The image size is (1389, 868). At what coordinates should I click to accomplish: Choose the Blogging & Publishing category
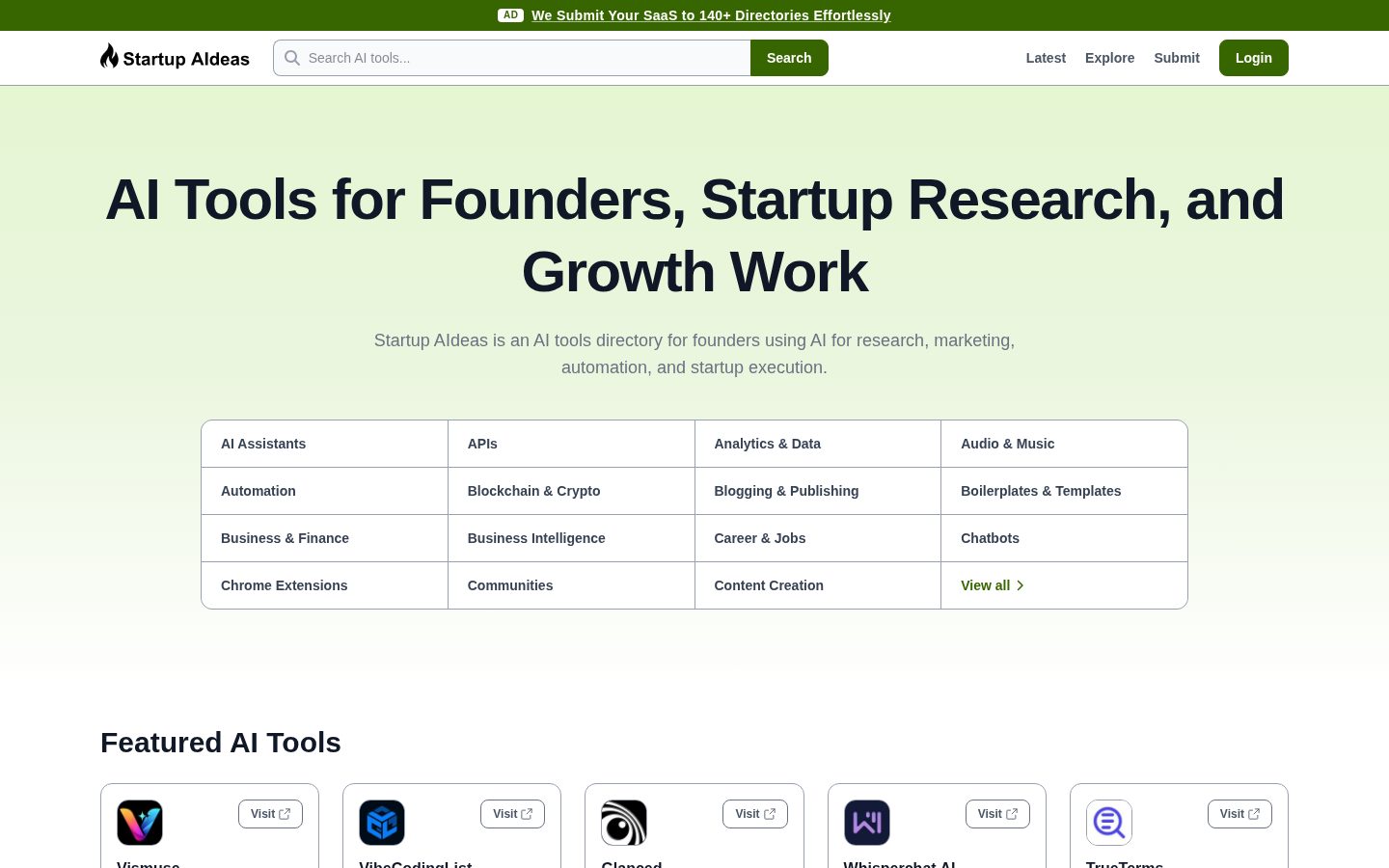(x=818, y=491)
